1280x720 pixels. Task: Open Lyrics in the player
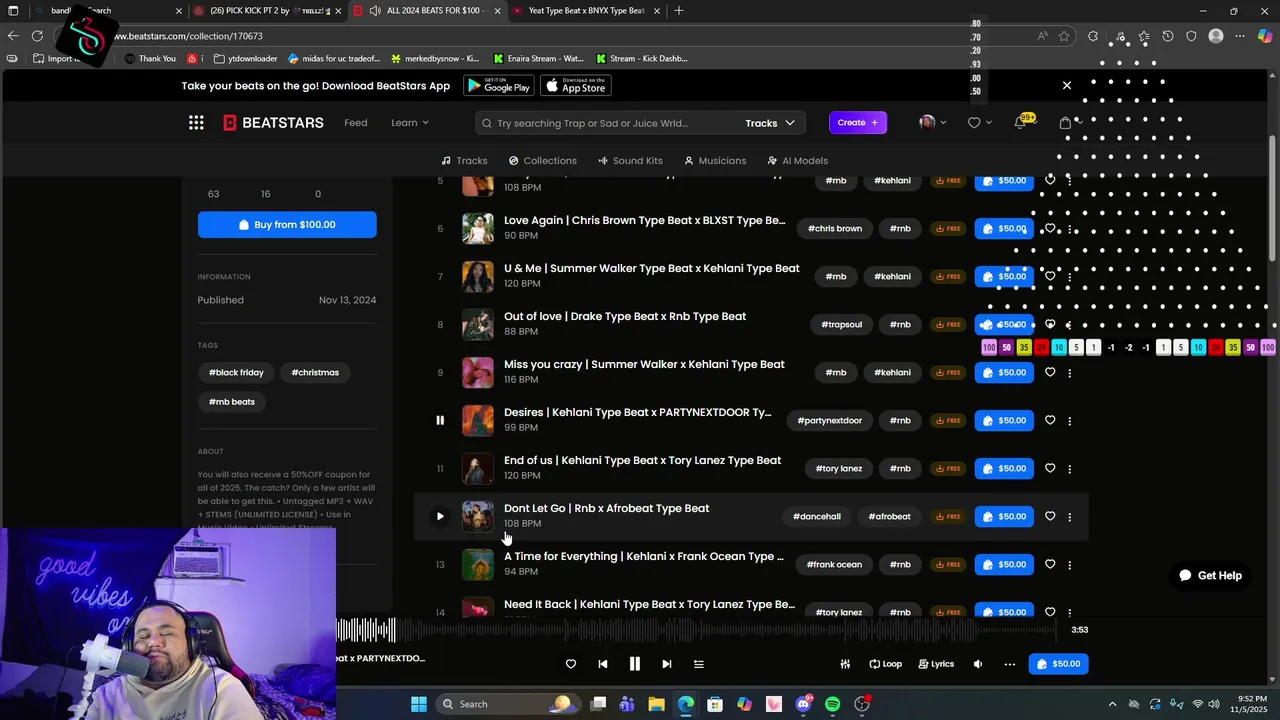[936, 664]
